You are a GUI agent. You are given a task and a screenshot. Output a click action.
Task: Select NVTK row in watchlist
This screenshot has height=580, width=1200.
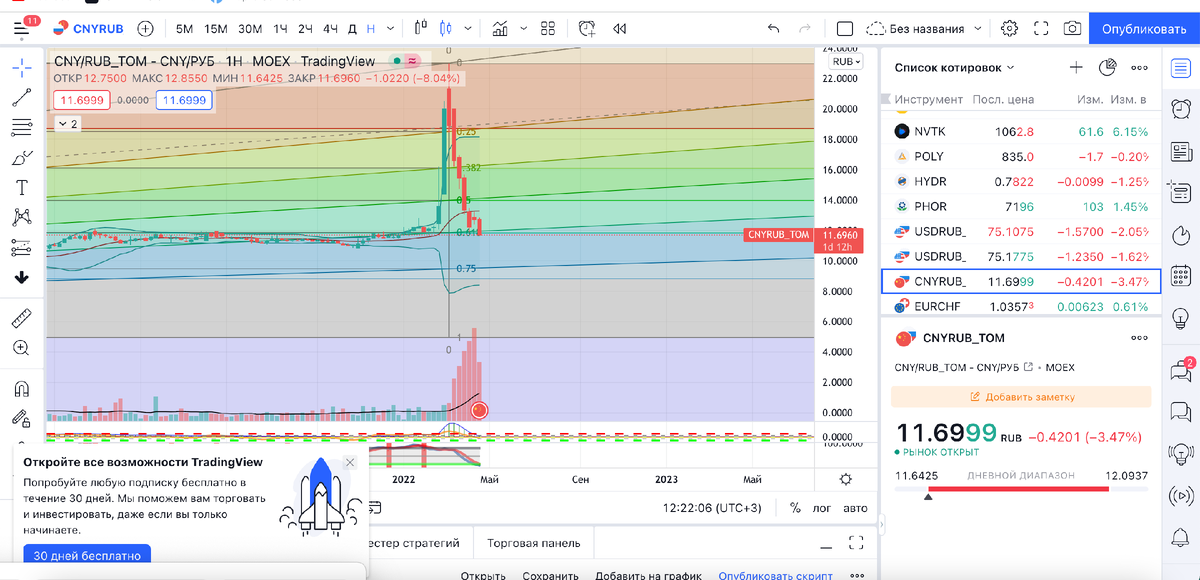1021,131
